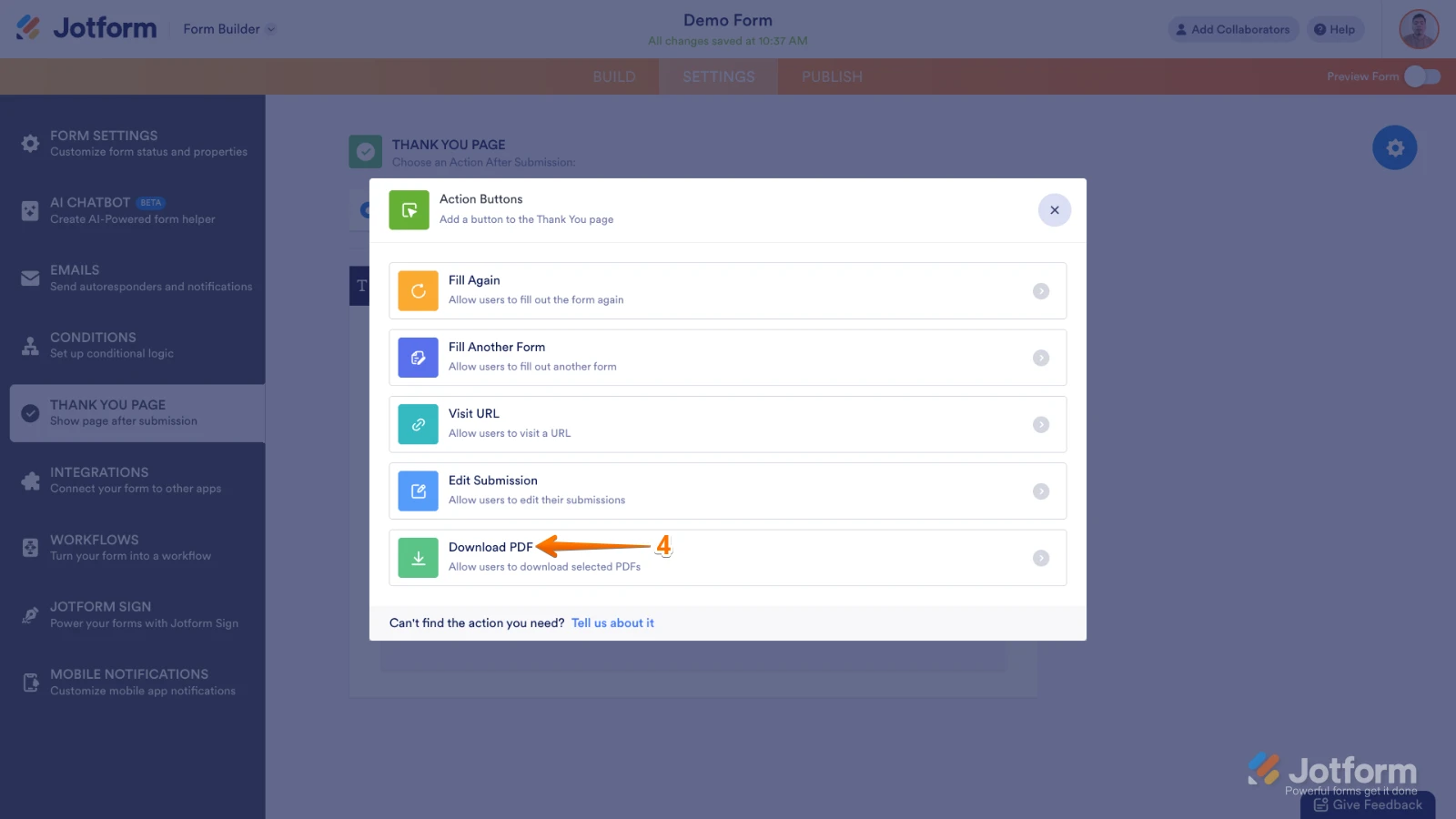Expand the Edit Submission chevron

(x=1041, y=491)
